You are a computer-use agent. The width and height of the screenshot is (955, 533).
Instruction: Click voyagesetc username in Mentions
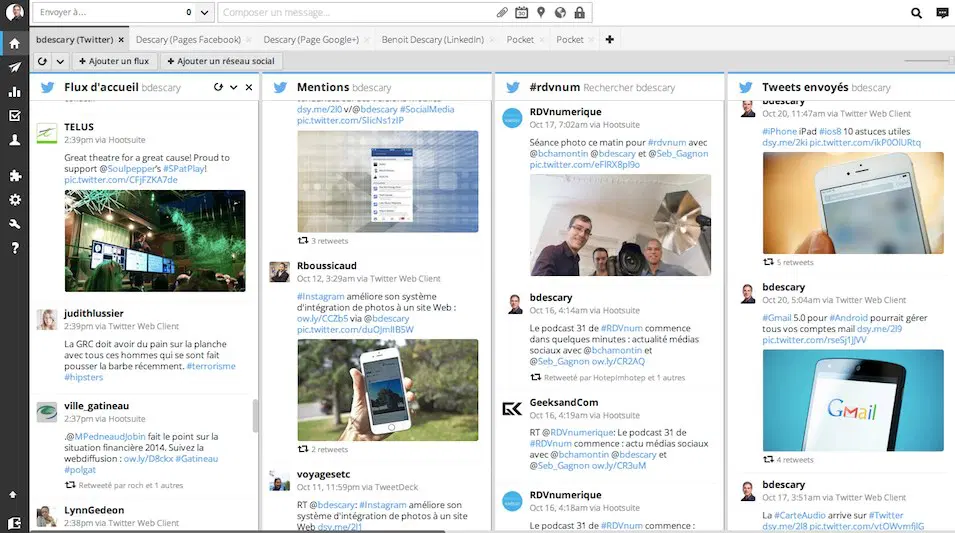pos(323,474)
